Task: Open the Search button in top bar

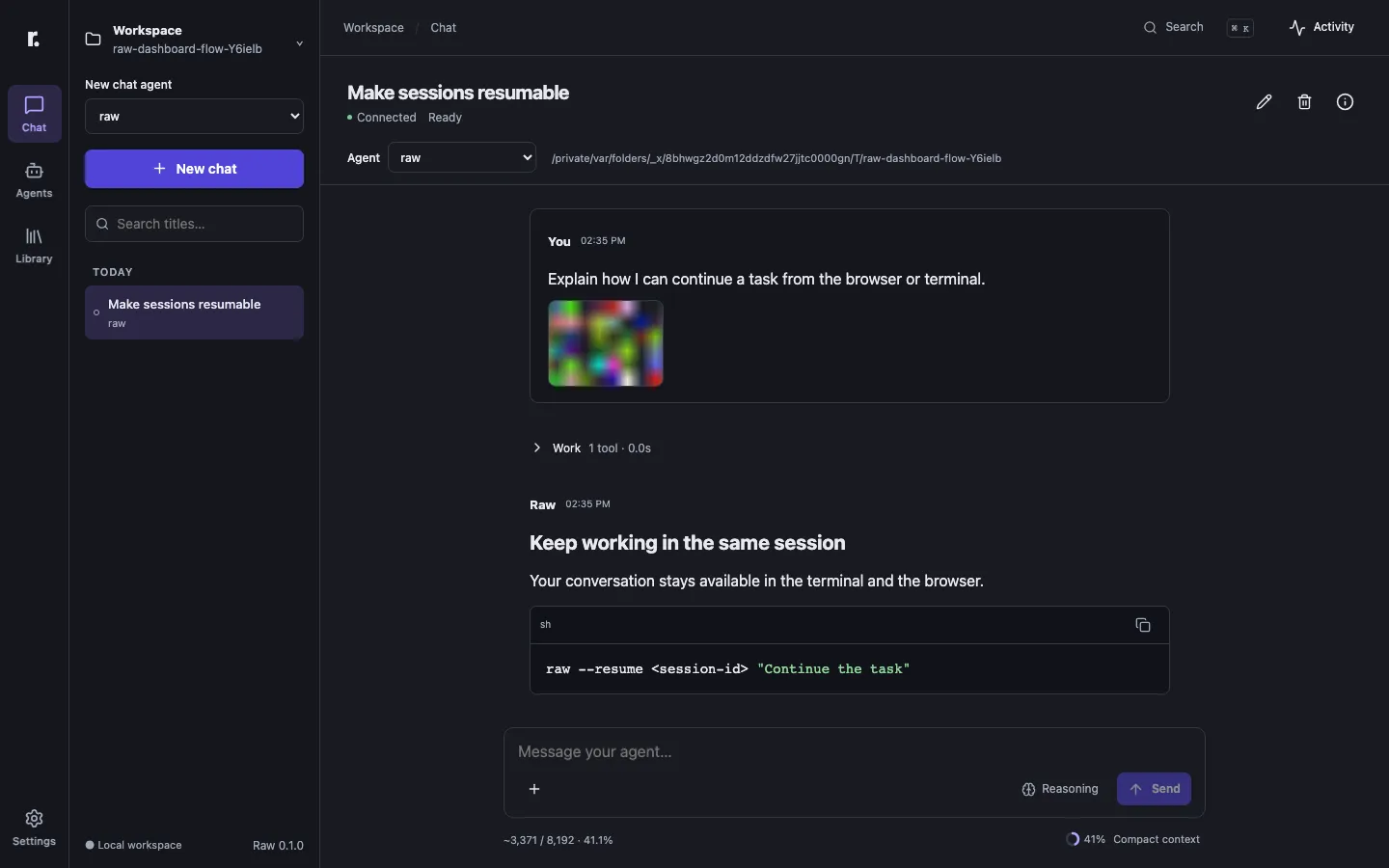Action: coord(1199,28)
